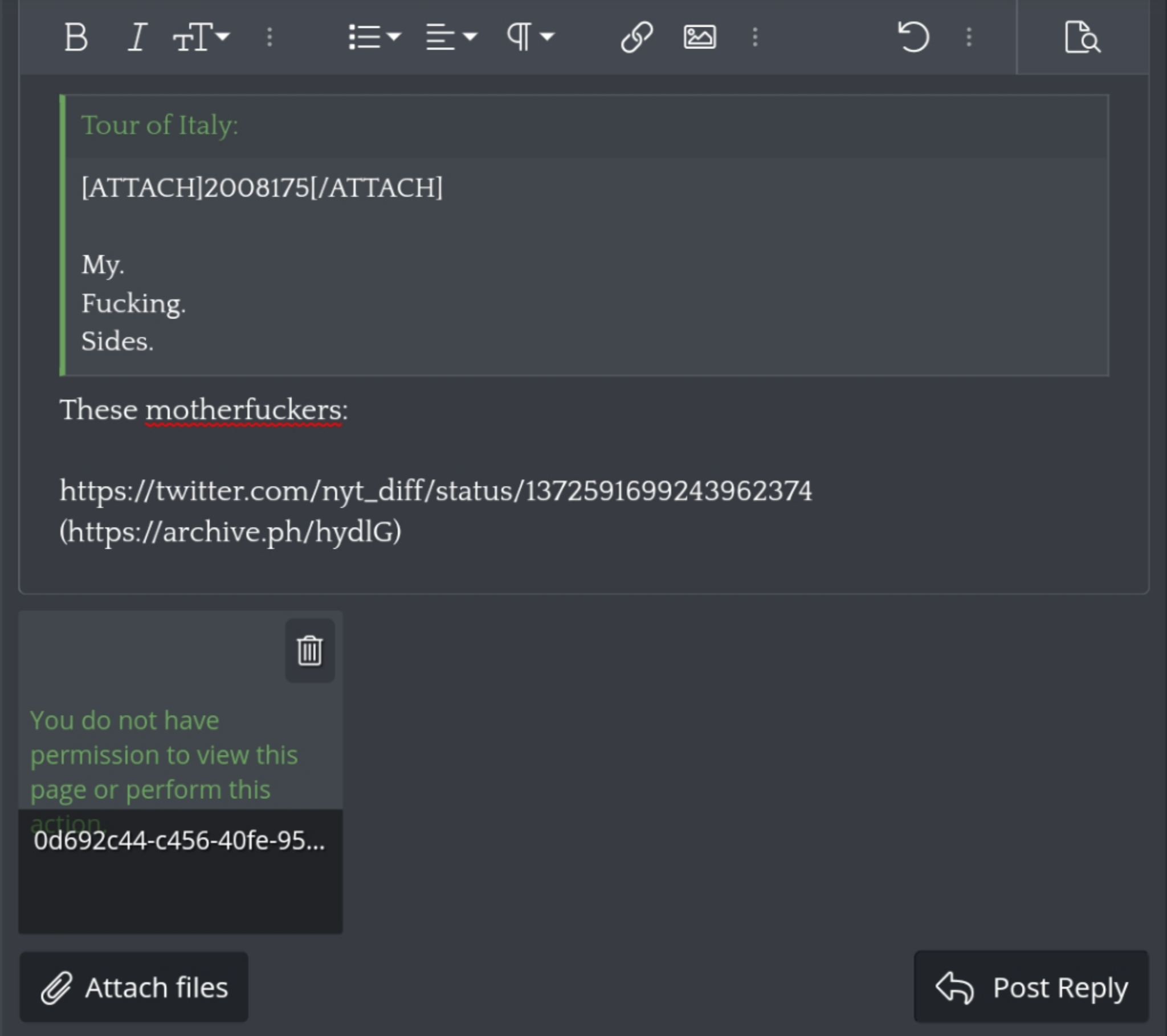Insert an image with the picture icon
This screenshot has width=1167, height=1036.
[x=699, y=38]
